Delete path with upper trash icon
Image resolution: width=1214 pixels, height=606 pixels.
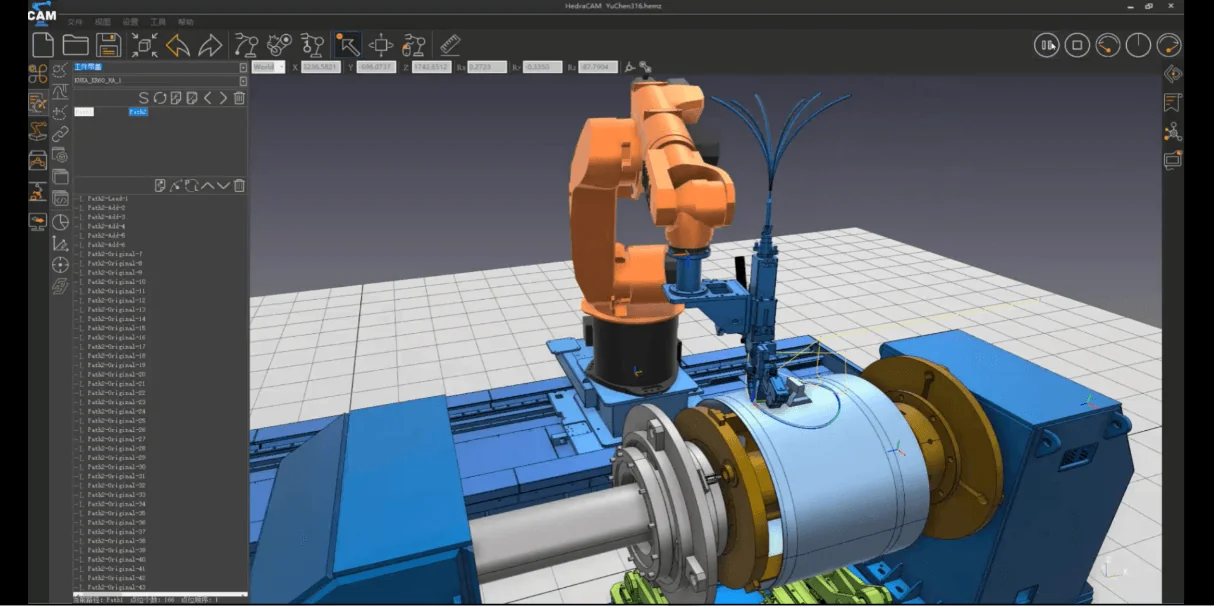[x=239, y=98]
